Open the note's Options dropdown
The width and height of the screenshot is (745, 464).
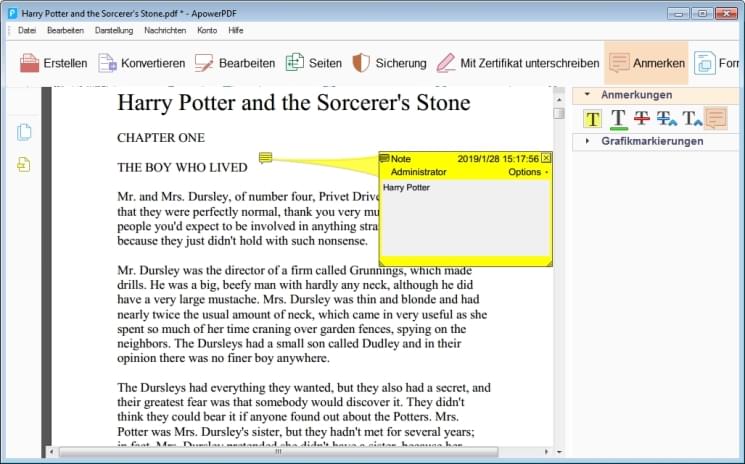(x=527, y=172)
